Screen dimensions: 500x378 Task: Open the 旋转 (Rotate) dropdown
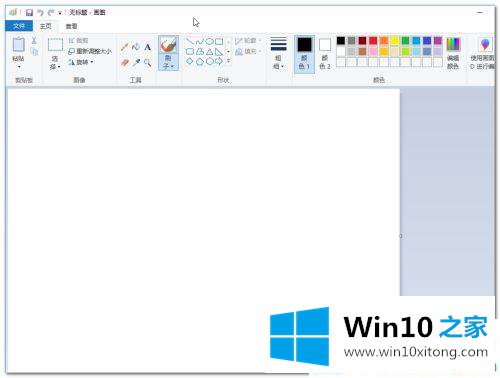81,62
